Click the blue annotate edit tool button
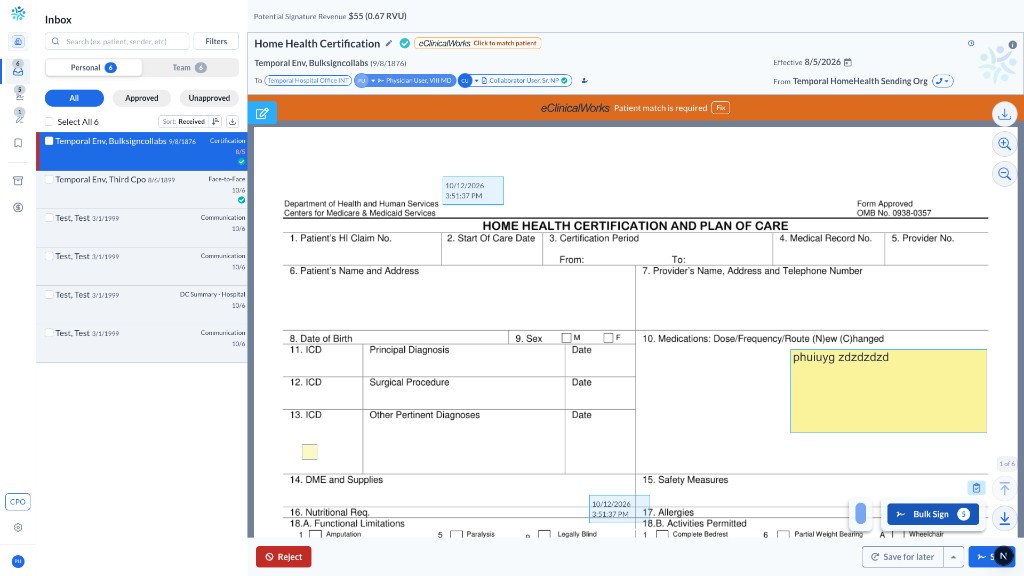 click(263, 113)
